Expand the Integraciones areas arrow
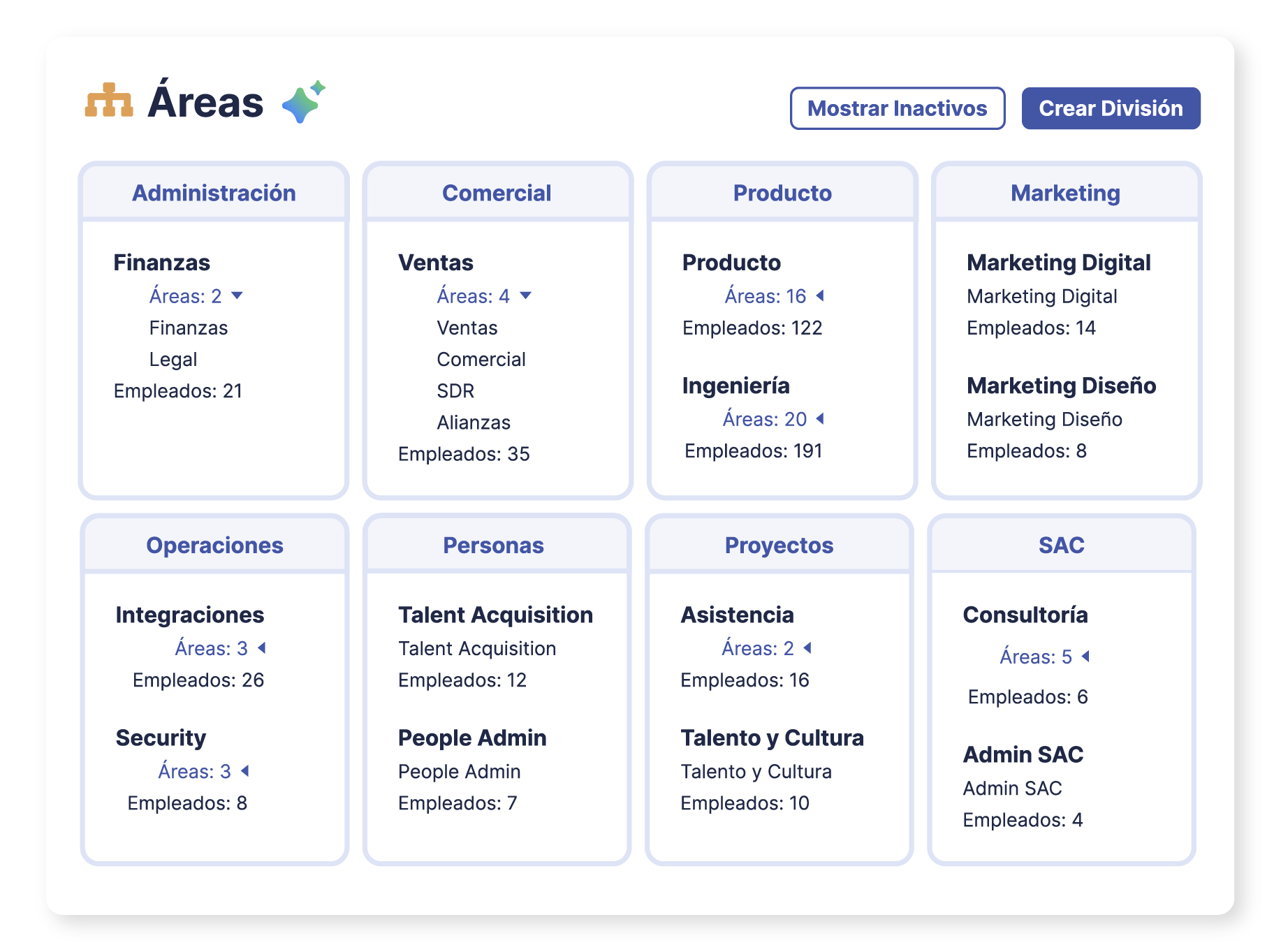Screen dimensions: 1281x952 pos(262,647)
